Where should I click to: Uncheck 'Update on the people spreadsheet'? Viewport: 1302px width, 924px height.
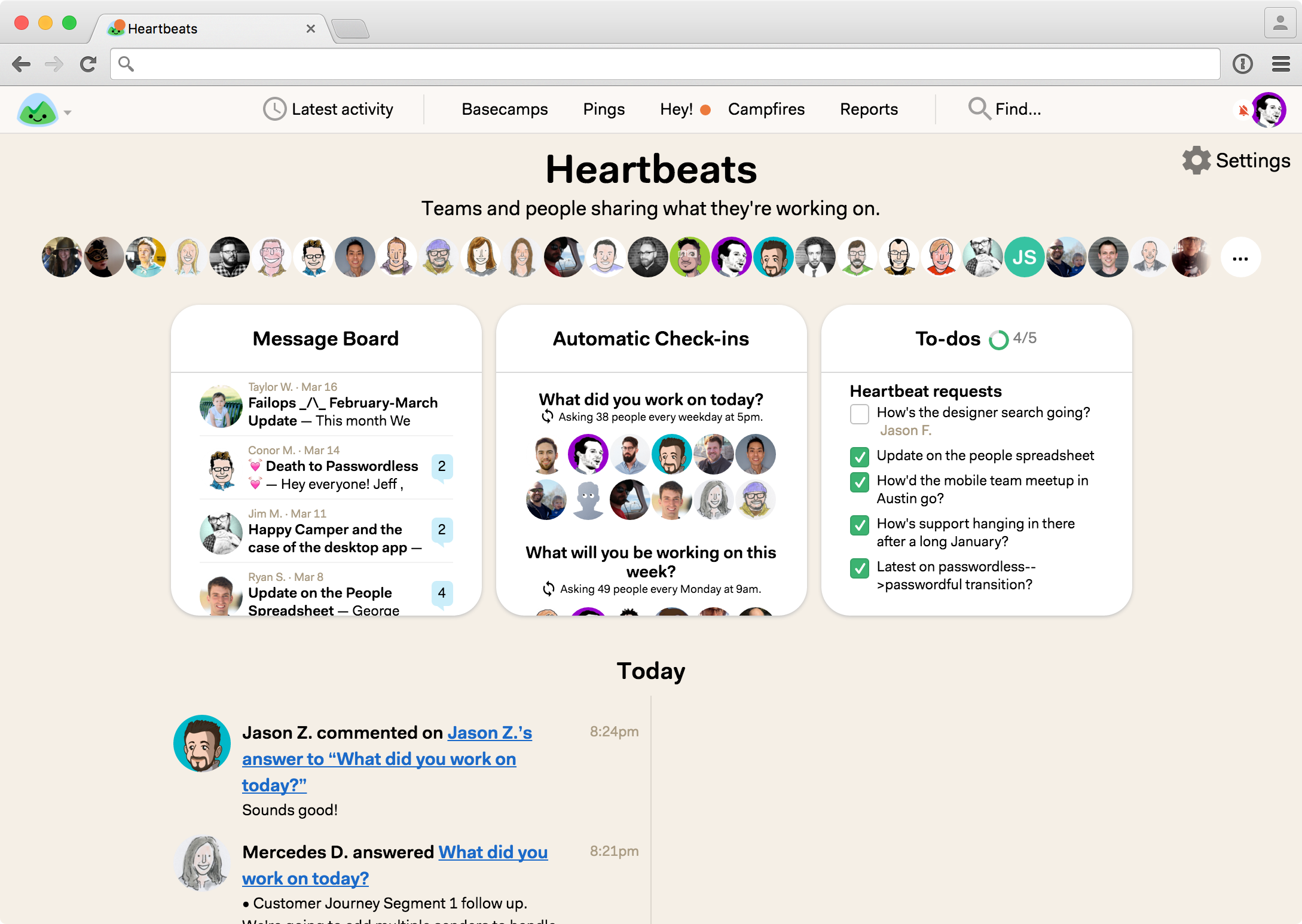point(860,457)
